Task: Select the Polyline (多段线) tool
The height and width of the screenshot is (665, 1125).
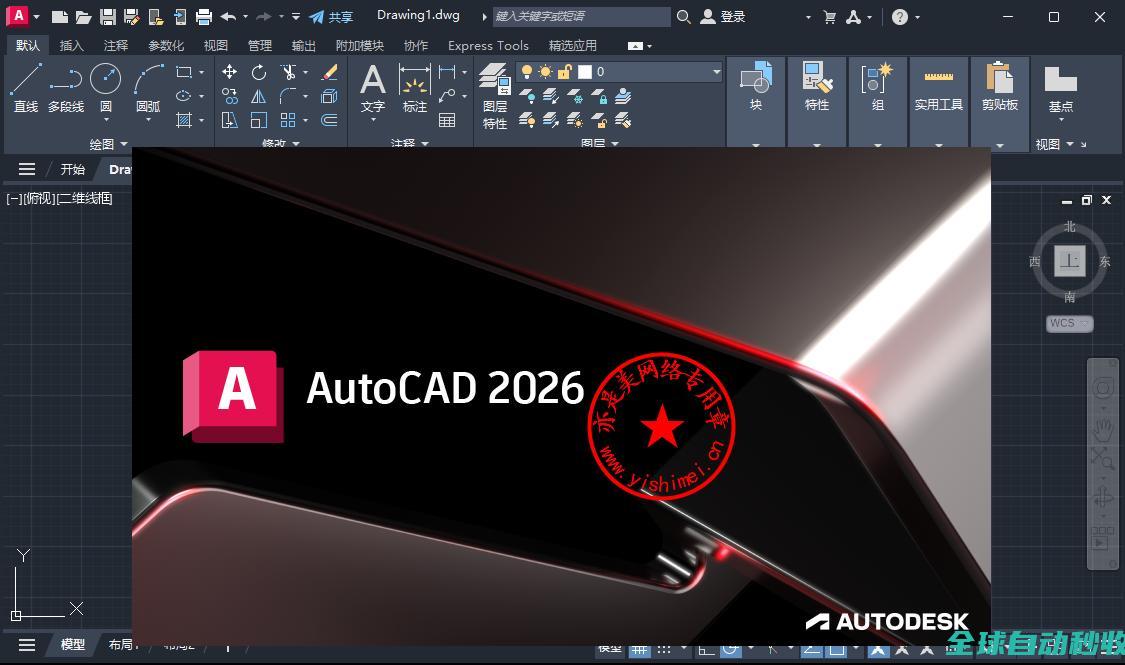Action: 66,85
